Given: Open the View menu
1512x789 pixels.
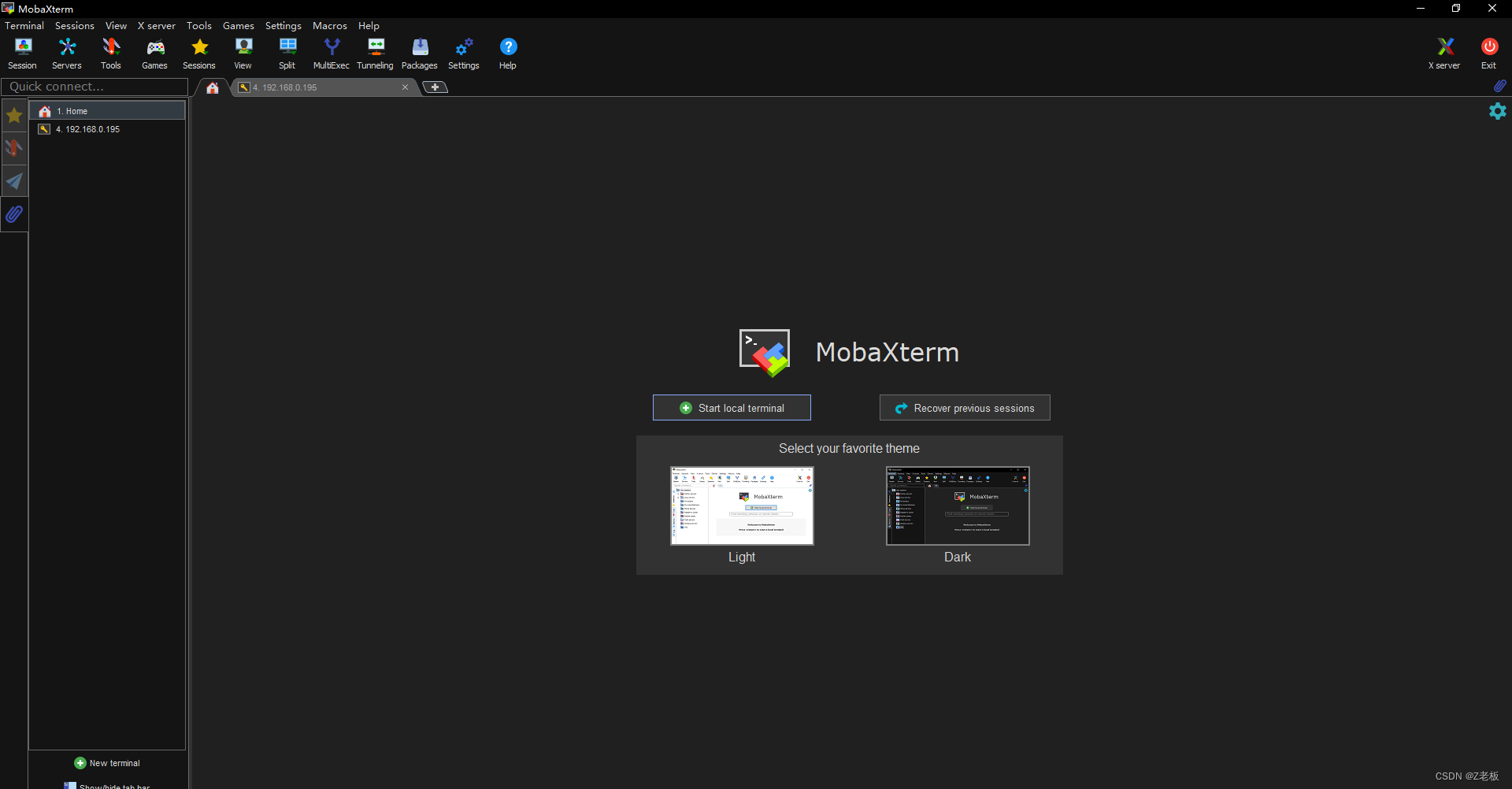Looking at the screenshot, I should tap(117, 26).
